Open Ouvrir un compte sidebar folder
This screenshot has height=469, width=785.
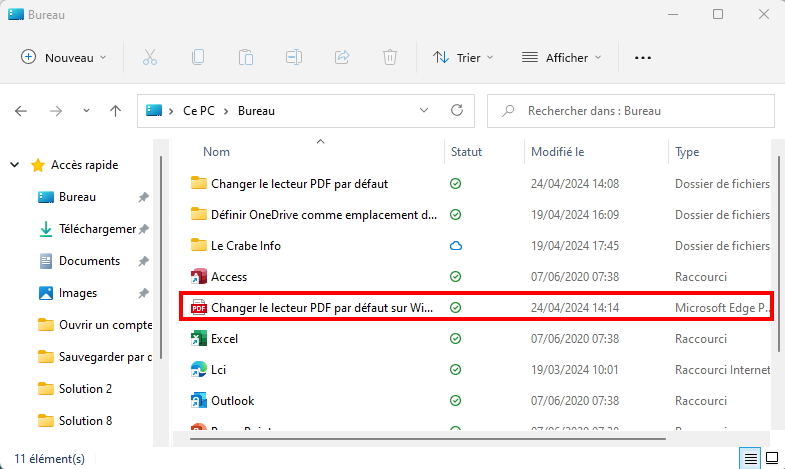pyautogui.click(x=105, y=325)
